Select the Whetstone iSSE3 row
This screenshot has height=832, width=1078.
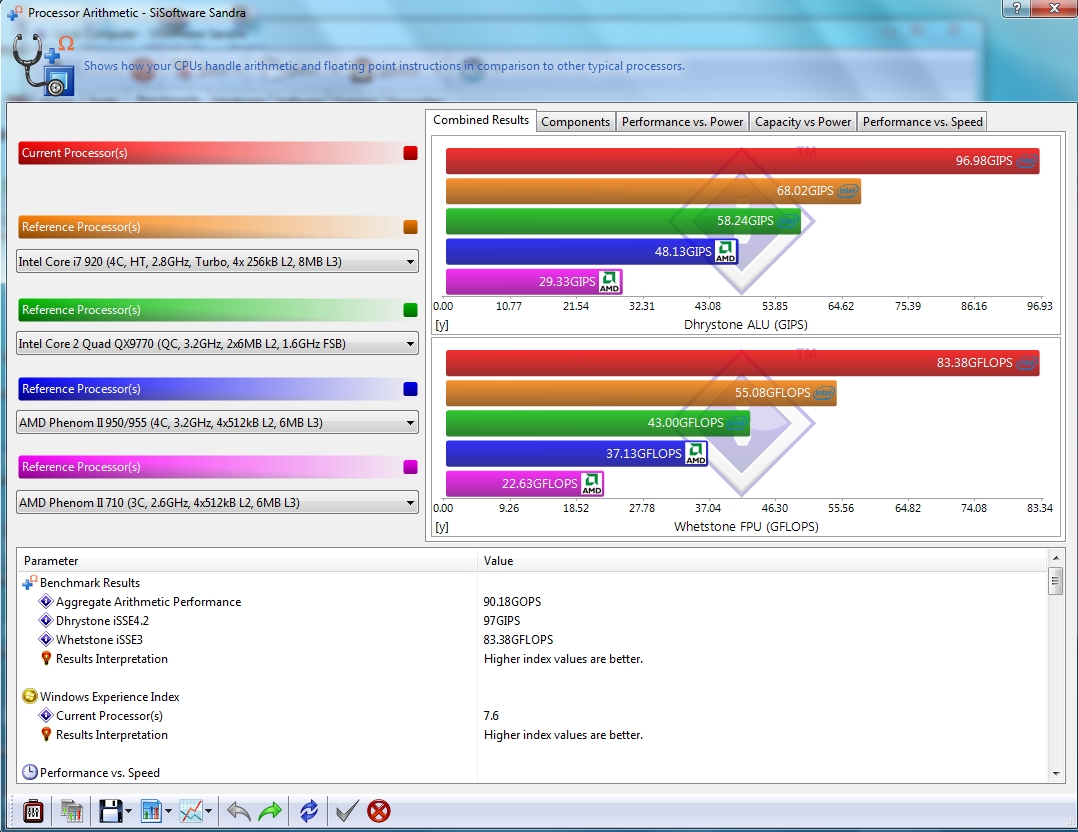(532, 639)
